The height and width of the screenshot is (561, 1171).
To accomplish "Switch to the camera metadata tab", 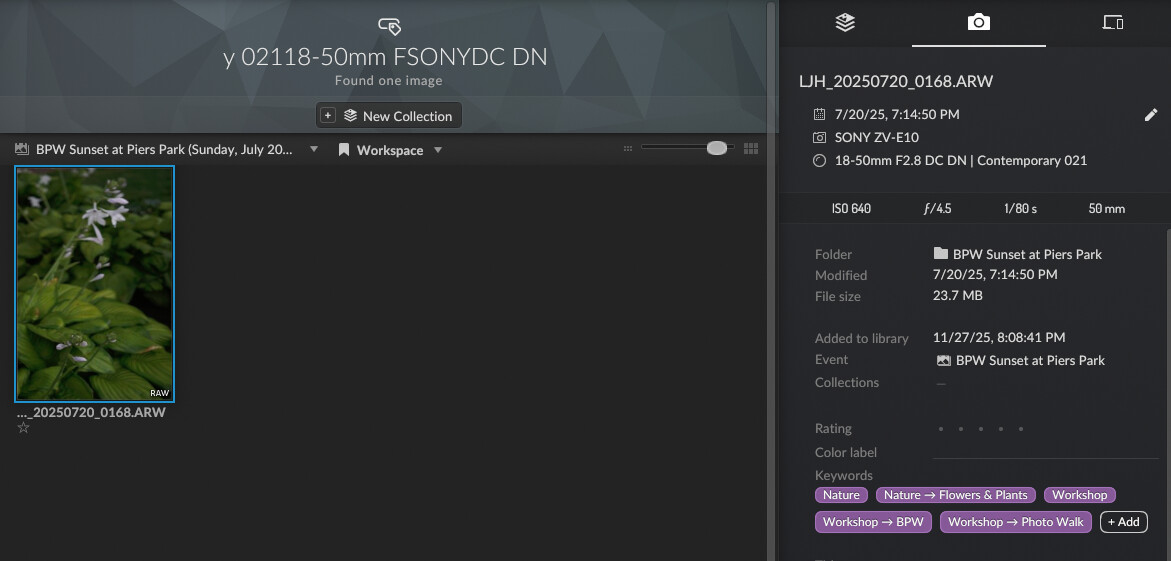I will pyautogui.click(x=978, y=22).
